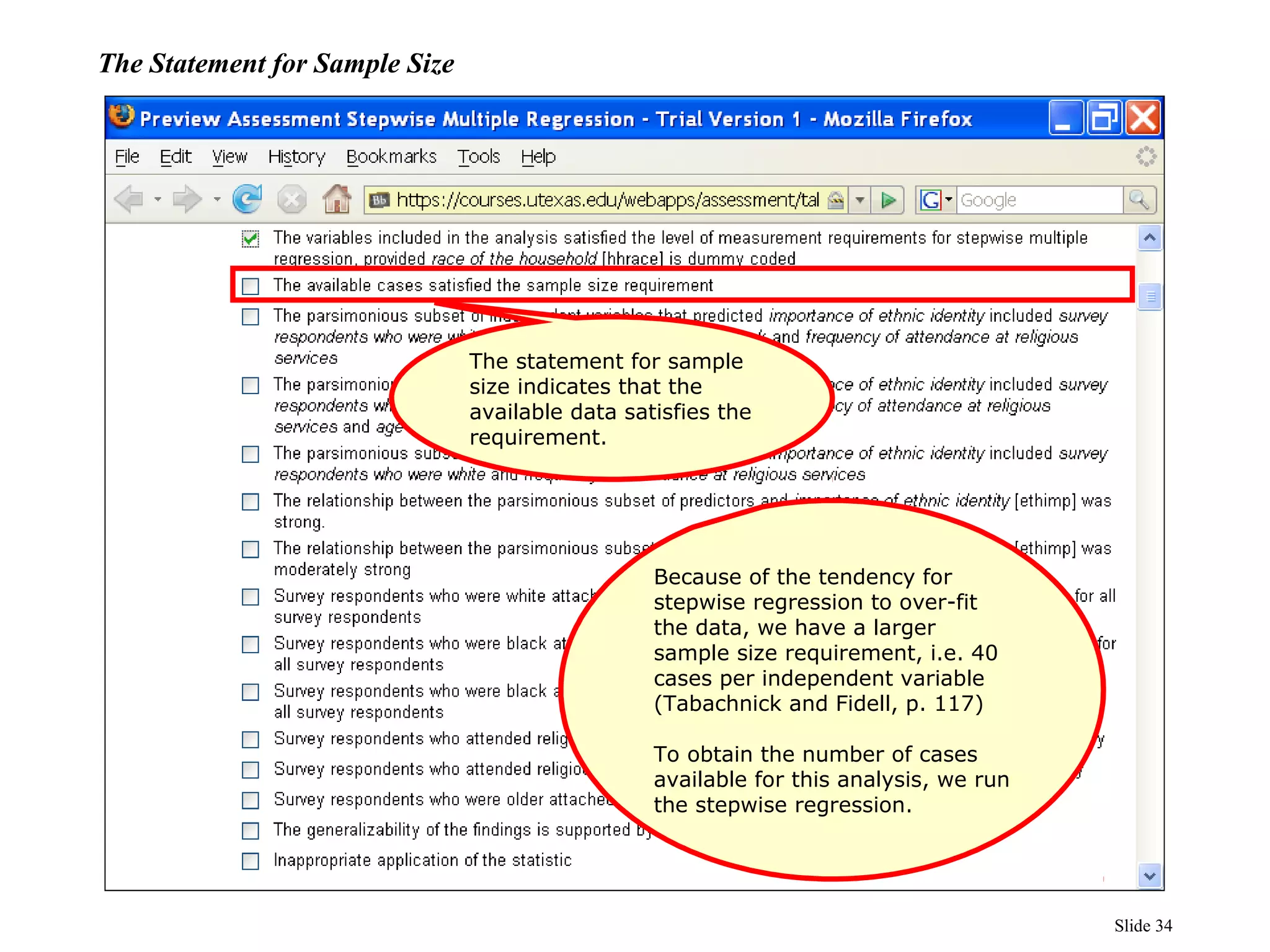Open the search engine selector dropdown
The height and width of the screenshot is (952, 1270).
[948, 200]
